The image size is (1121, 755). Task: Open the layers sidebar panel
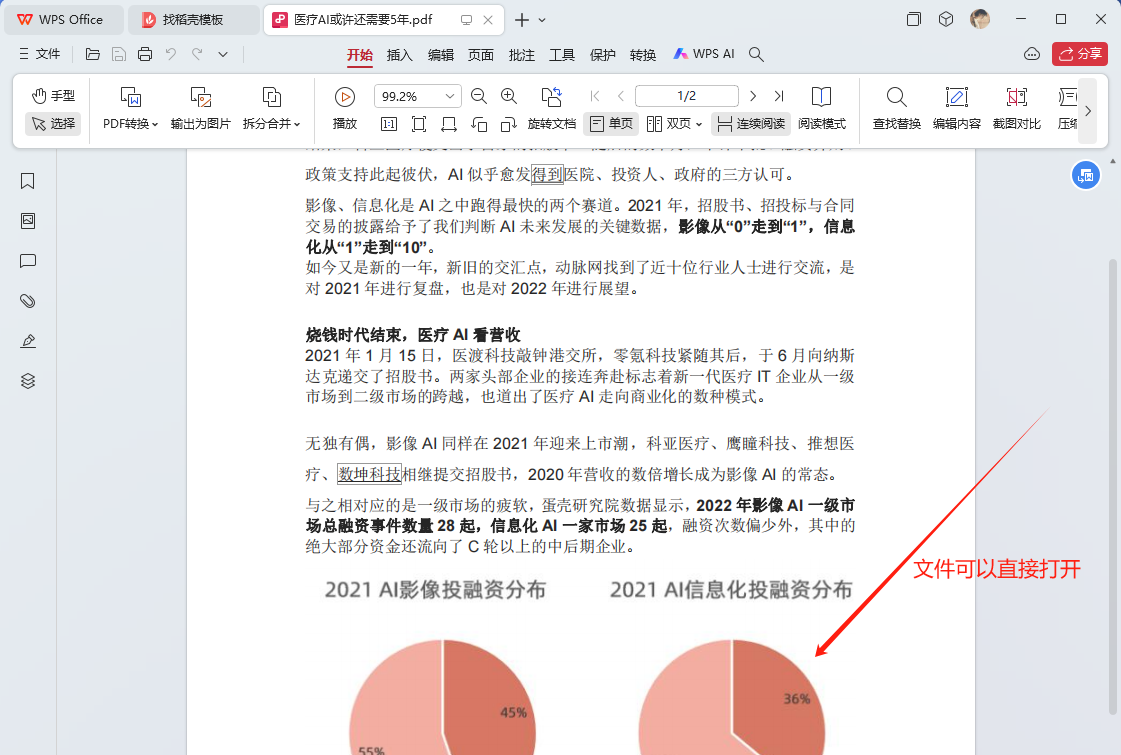pyautogui.click(x=28, y=381)
